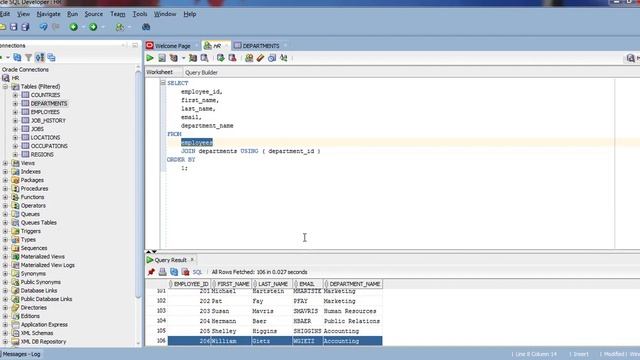Click the delete row icon in Query Result toolbar
The height and width of the screenshot is (360, 640).
click(x=185, y=272)
